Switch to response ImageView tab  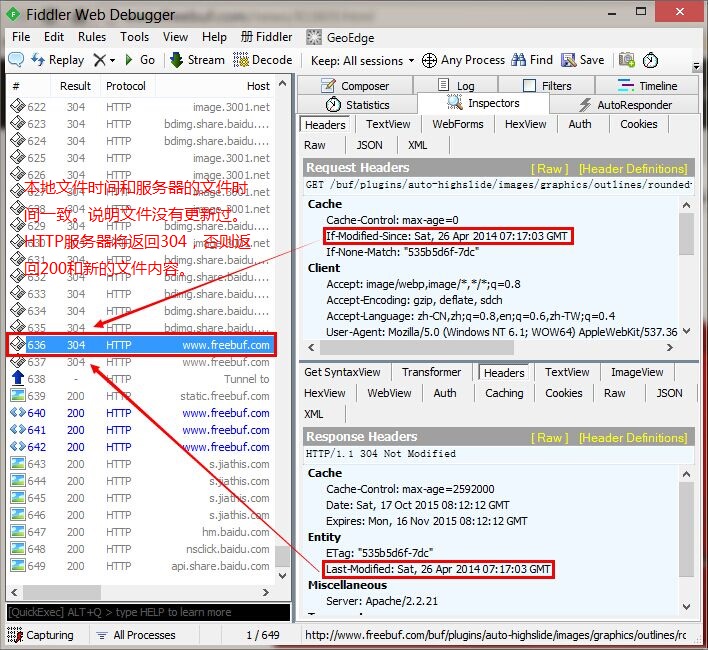tap(637, 372)
